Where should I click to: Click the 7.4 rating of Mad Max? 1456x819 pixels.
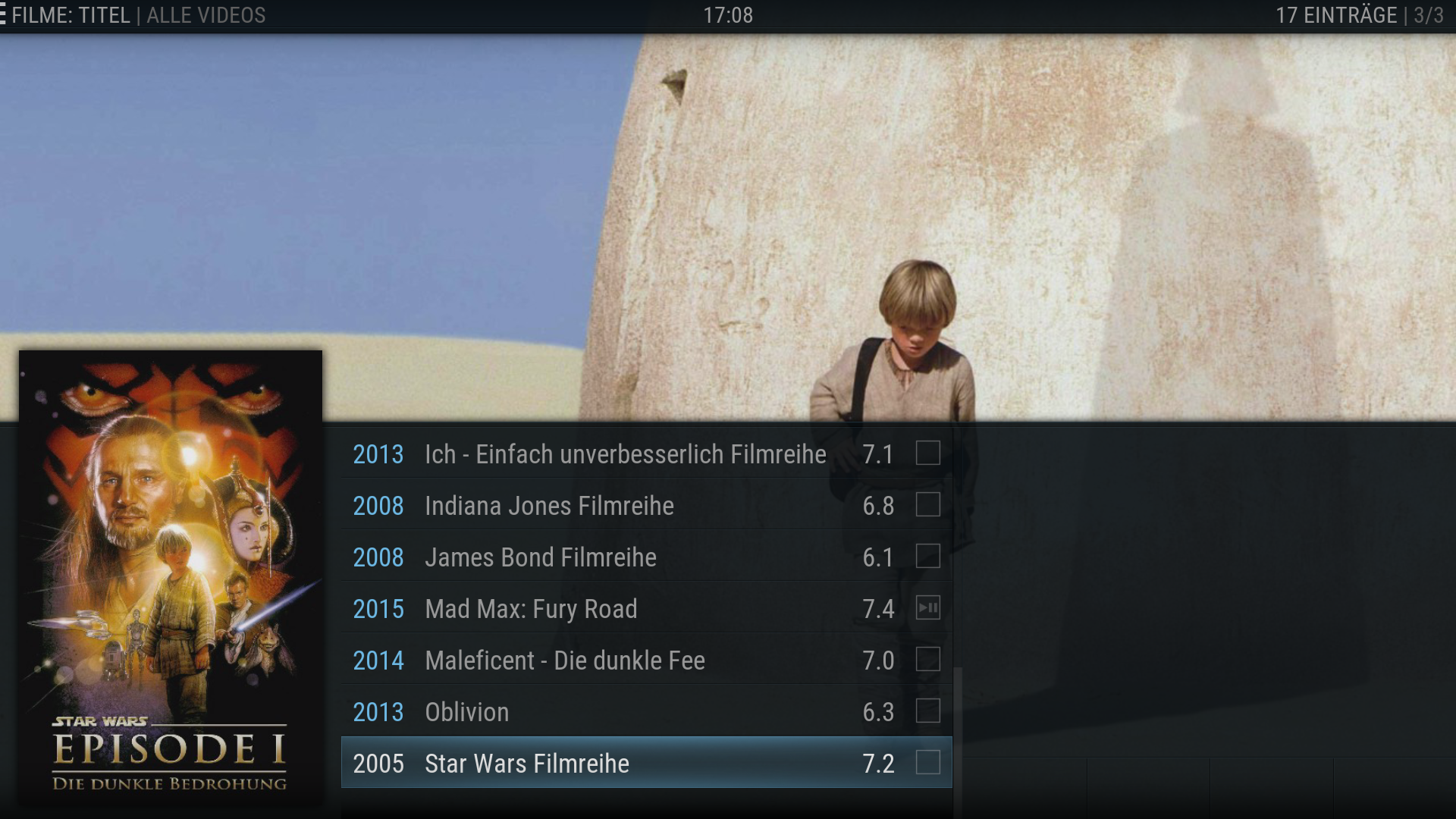(878, 609)
